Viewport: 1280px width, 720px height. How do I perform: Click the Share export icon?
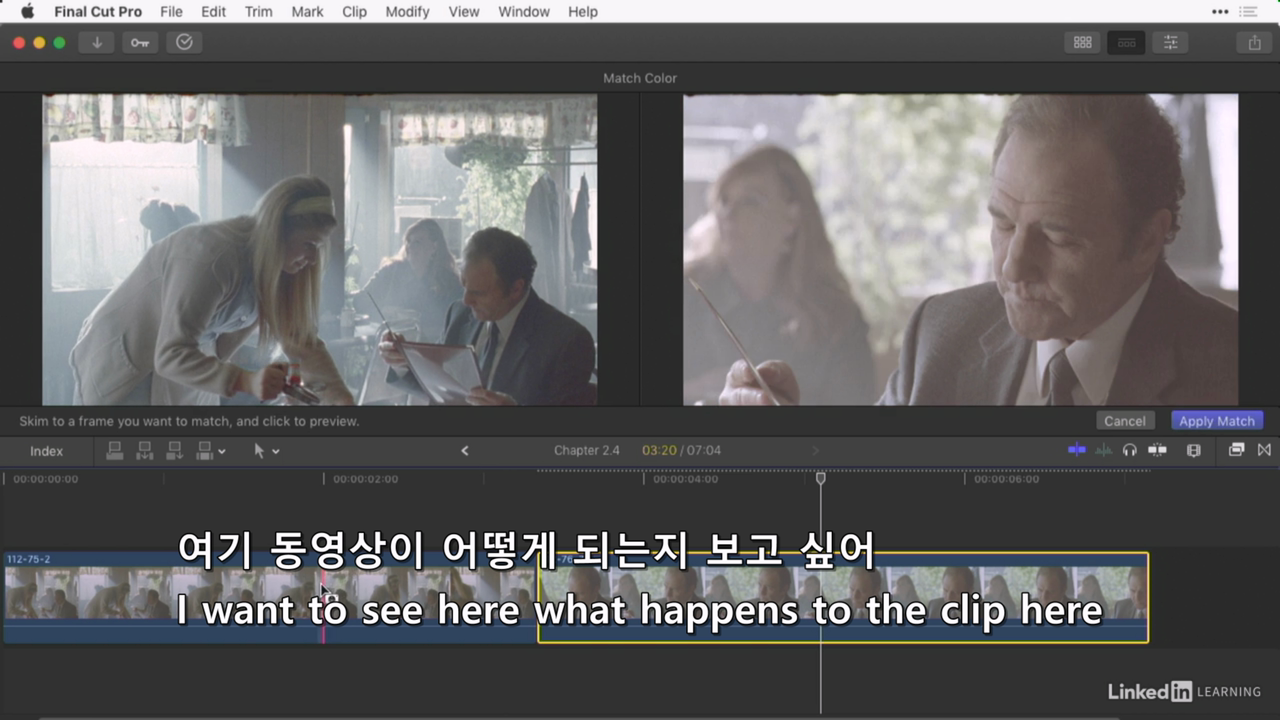point(1254,42)
